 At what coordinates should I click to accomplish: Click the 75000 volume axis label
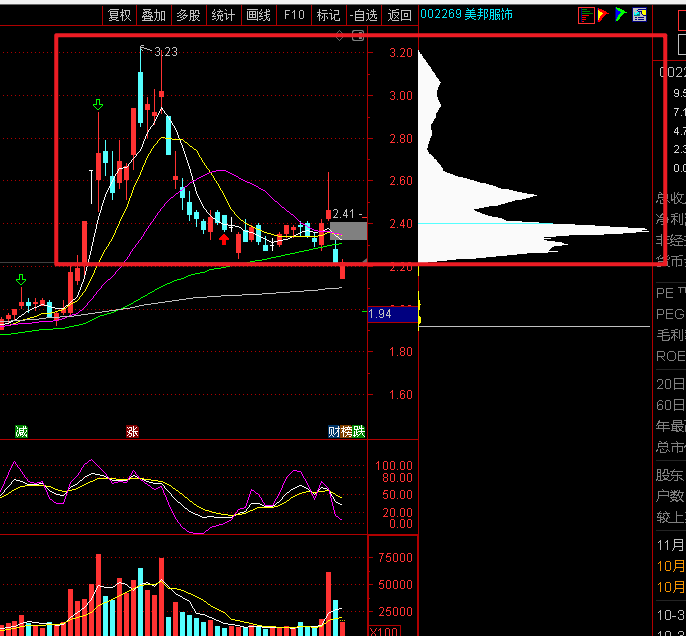pos(396,557)
